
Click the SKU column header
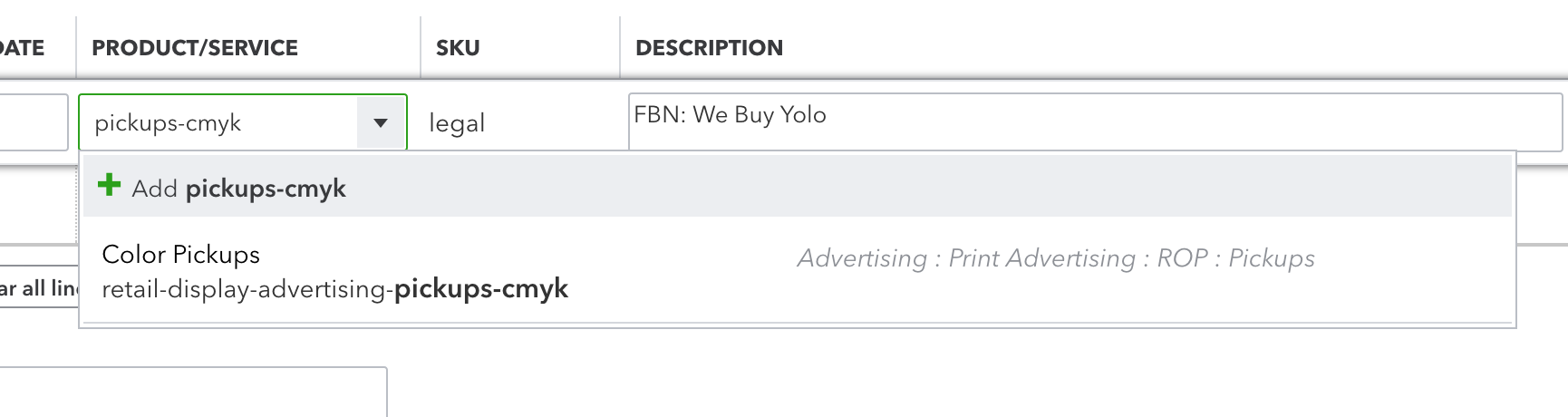coord(458,48)
